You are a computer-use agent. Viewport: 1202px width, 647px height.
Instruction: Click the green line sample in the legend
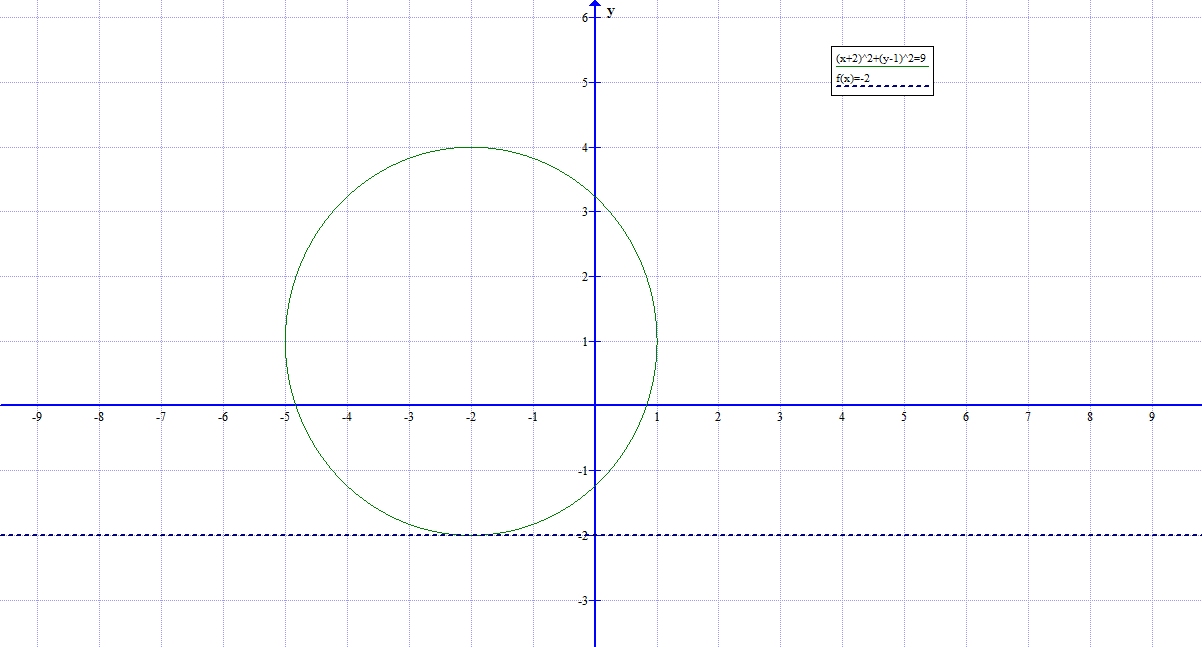click(881, 67)
